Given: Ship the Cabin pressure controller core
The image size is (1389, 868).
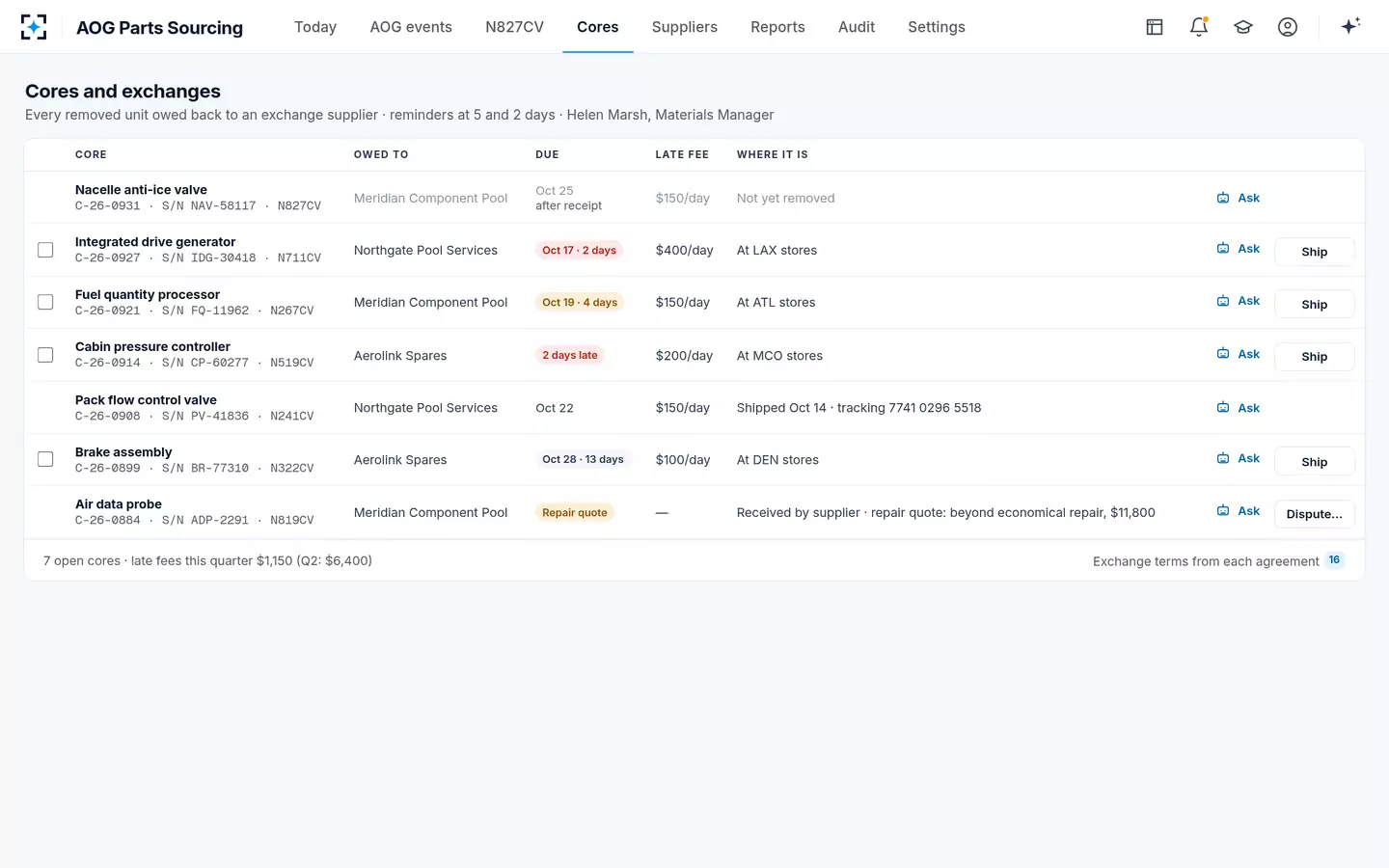Looking at the screenshot, I should (x=1314, y=356).
